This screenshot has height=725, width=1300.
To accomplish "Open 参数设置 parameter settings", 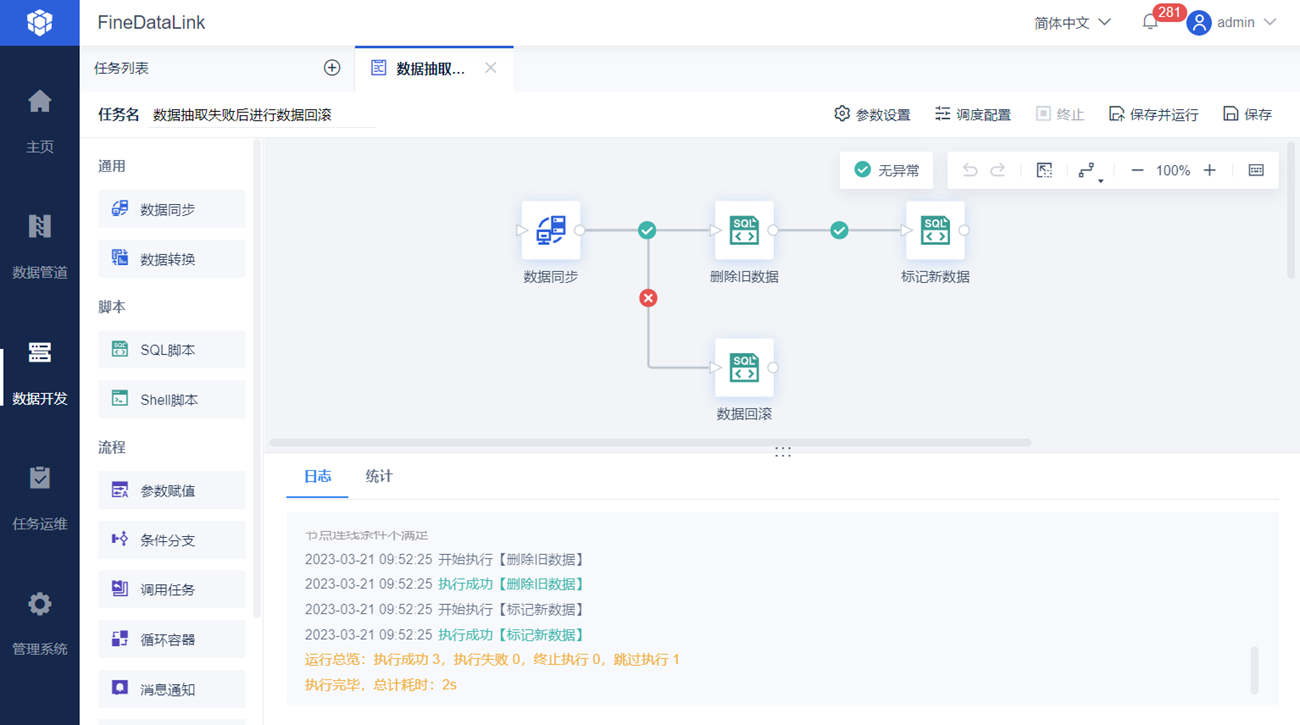I will (x=872, y=114).
